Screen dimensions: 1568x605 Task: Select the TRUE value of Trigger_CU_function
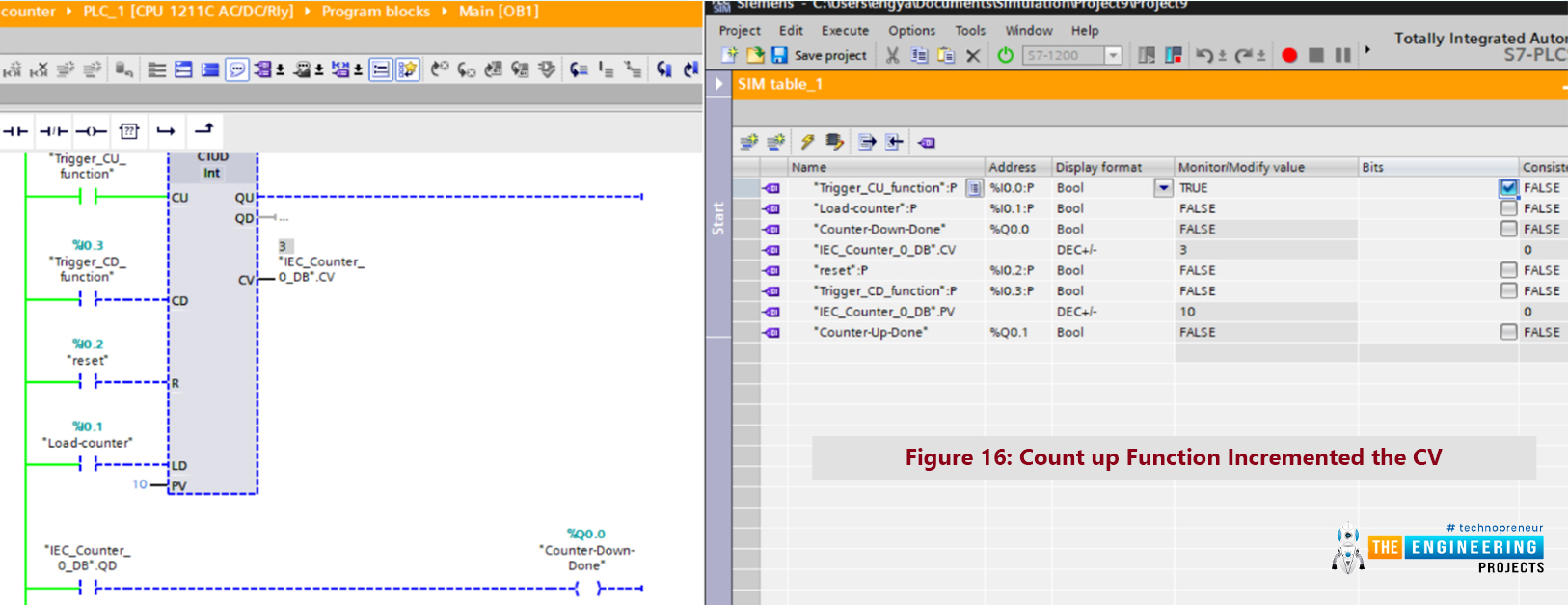coord(1266,188)
